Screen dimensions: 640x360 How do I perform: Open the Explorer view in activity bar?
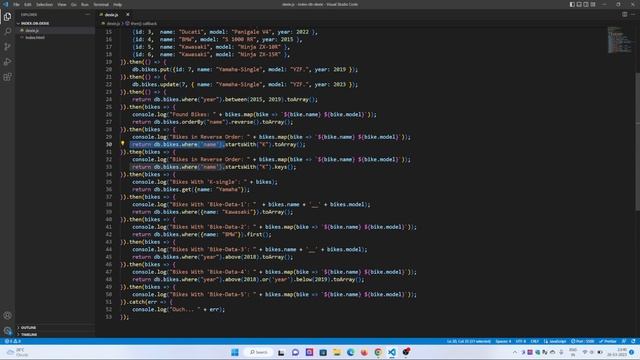tap(7, 17)
